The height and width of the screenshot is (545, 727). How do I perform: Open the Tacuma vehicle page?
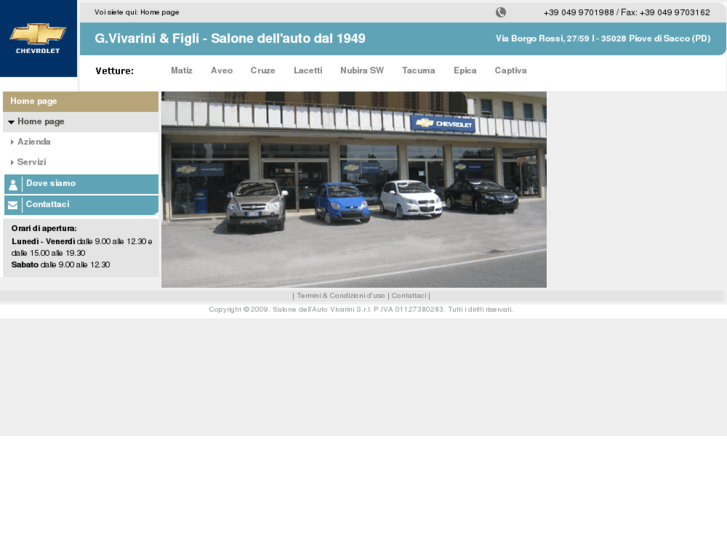(x=419, y=71)
